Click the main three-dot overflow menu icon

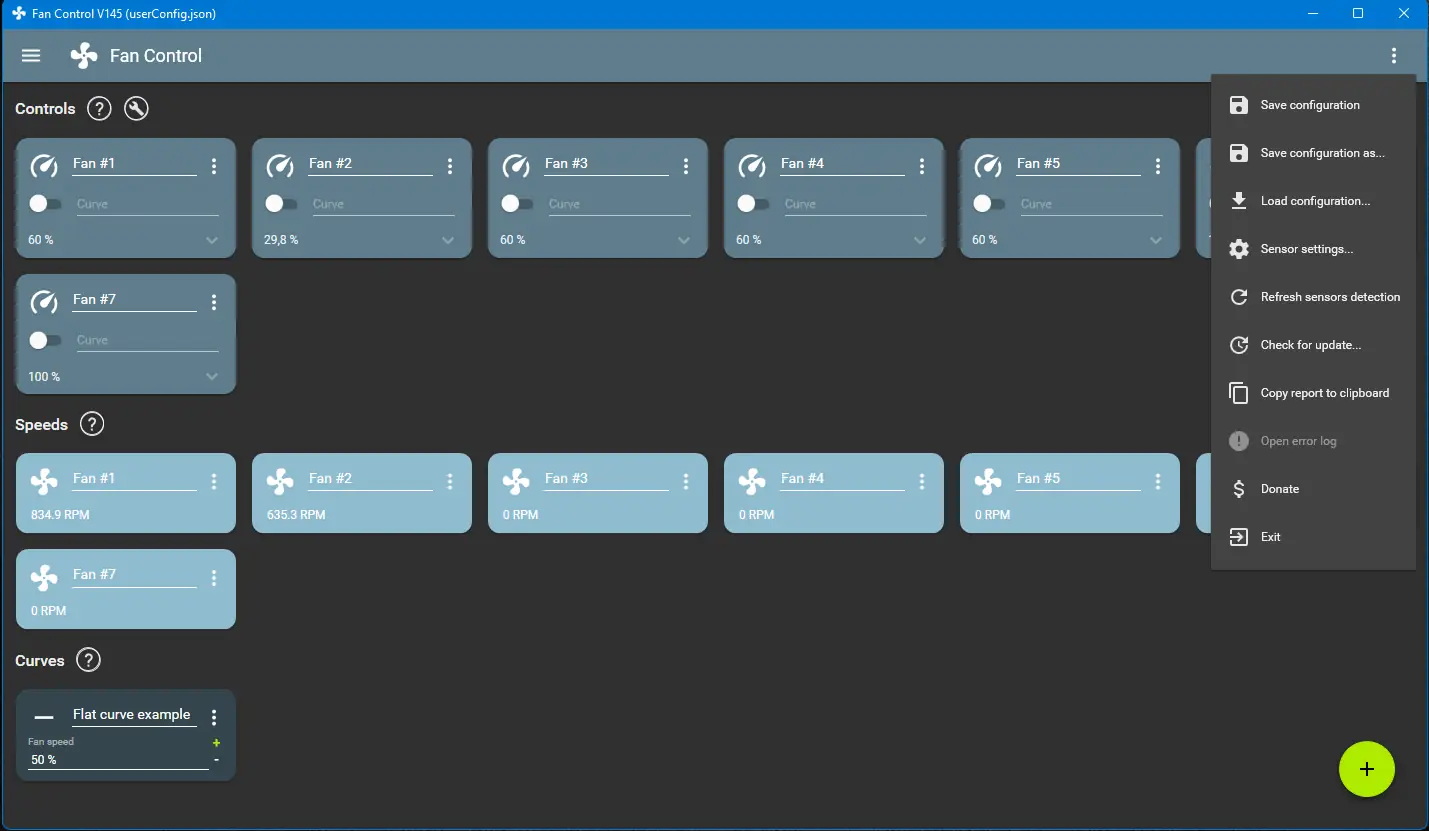(1394, 56)
